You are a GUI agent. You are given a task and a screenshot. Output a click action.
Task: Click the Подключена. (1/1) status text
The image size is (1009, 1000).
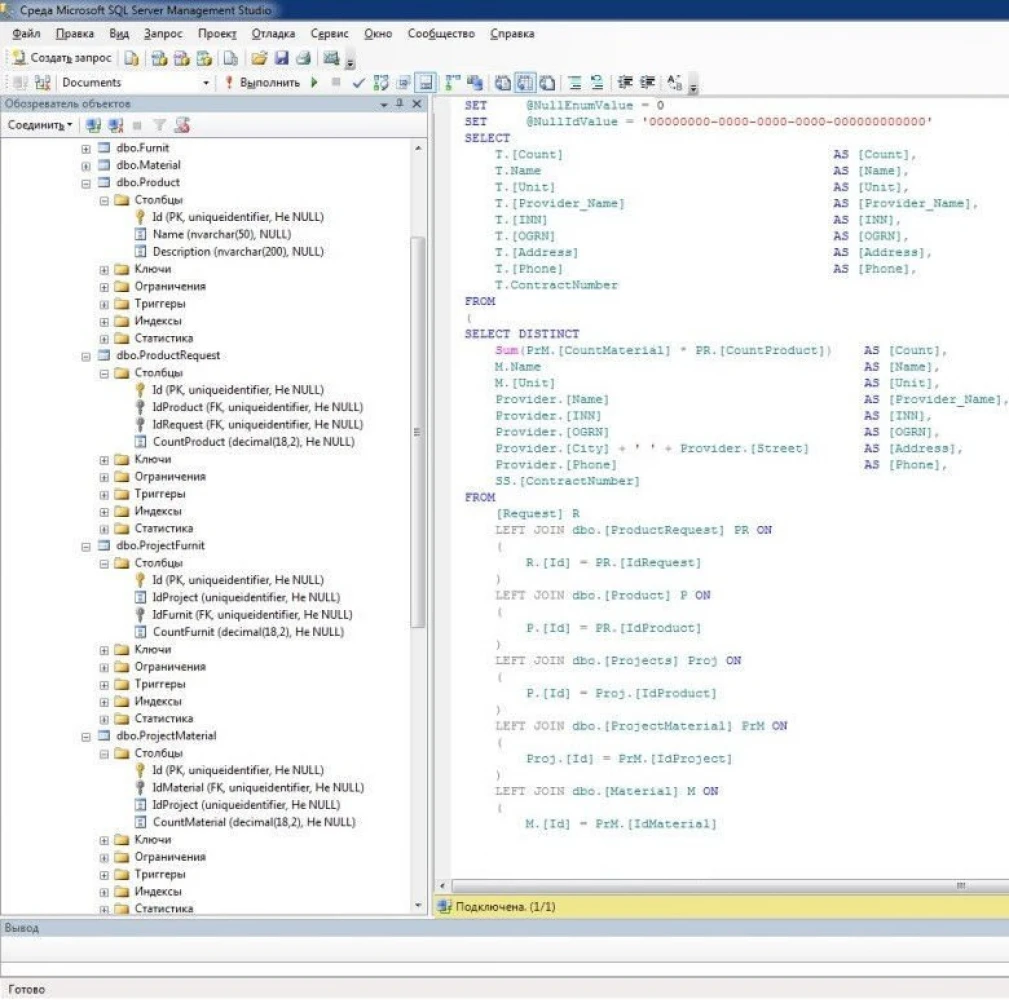coord(505,907)
